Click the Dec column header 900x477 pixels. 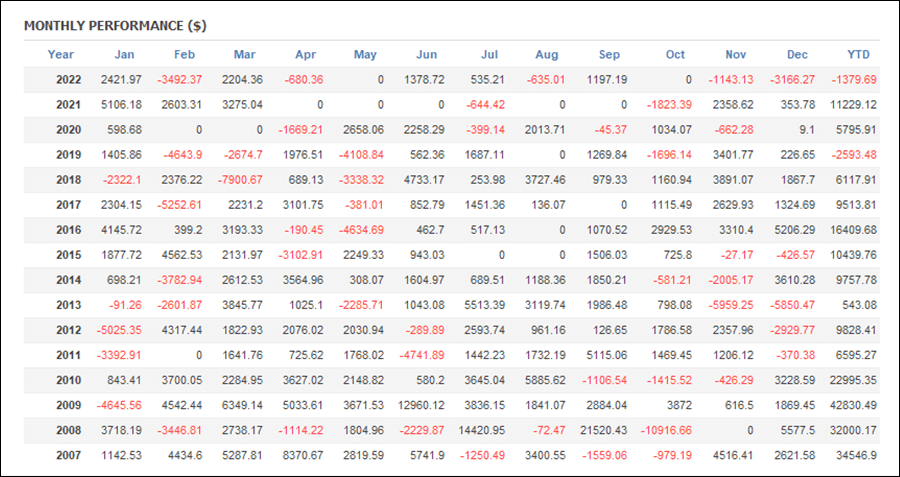(797, 55)
